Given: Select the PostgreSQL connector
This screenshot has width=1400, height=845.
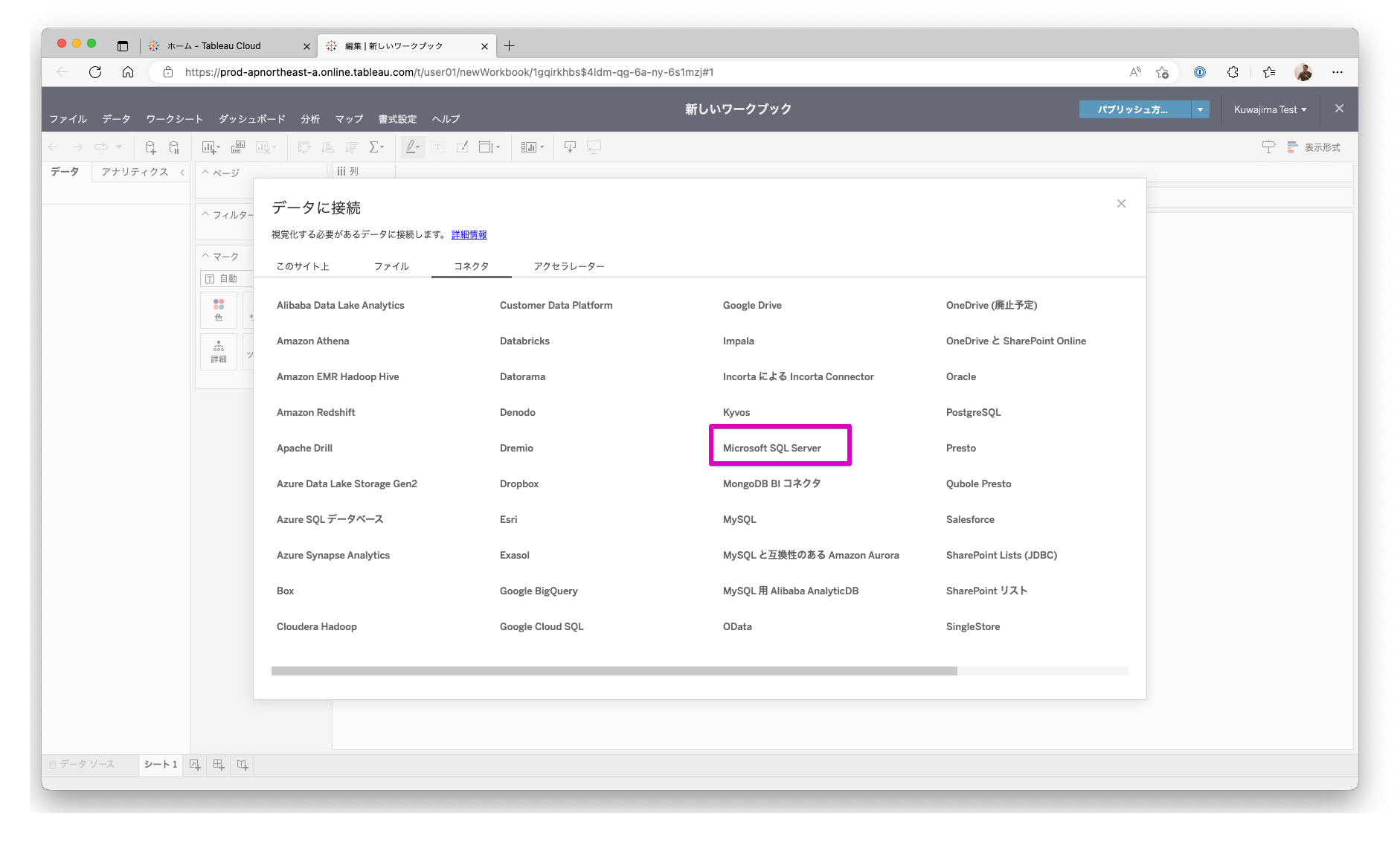Looking at the screenshot, I should click(974, 413).
